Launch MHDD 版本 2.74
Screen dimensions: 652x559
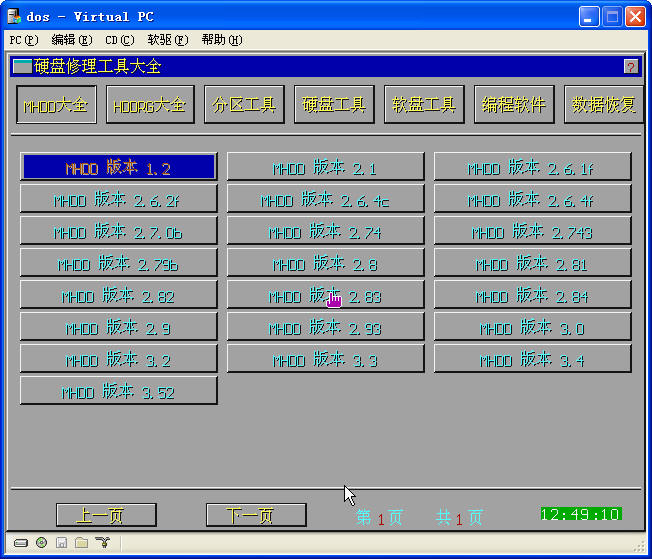click(325, 231)
